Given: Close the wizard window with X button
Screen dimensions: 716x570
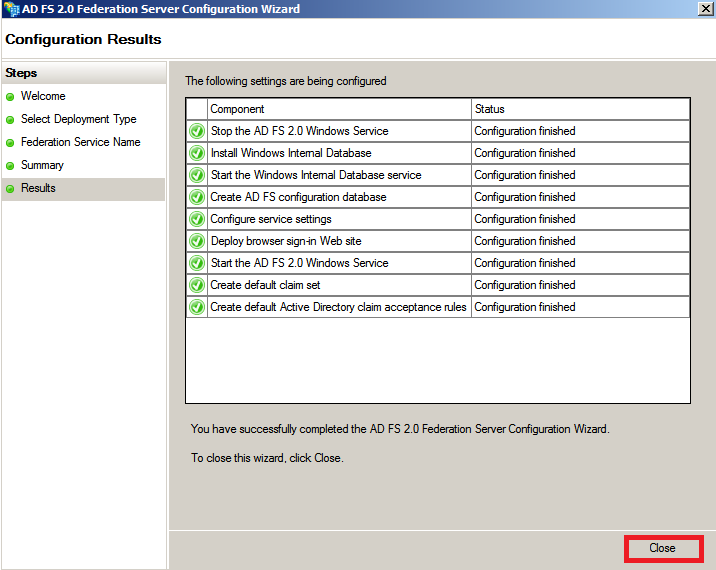Looking at the screenshot, I should pyautogui.click(x=705, y=9).
